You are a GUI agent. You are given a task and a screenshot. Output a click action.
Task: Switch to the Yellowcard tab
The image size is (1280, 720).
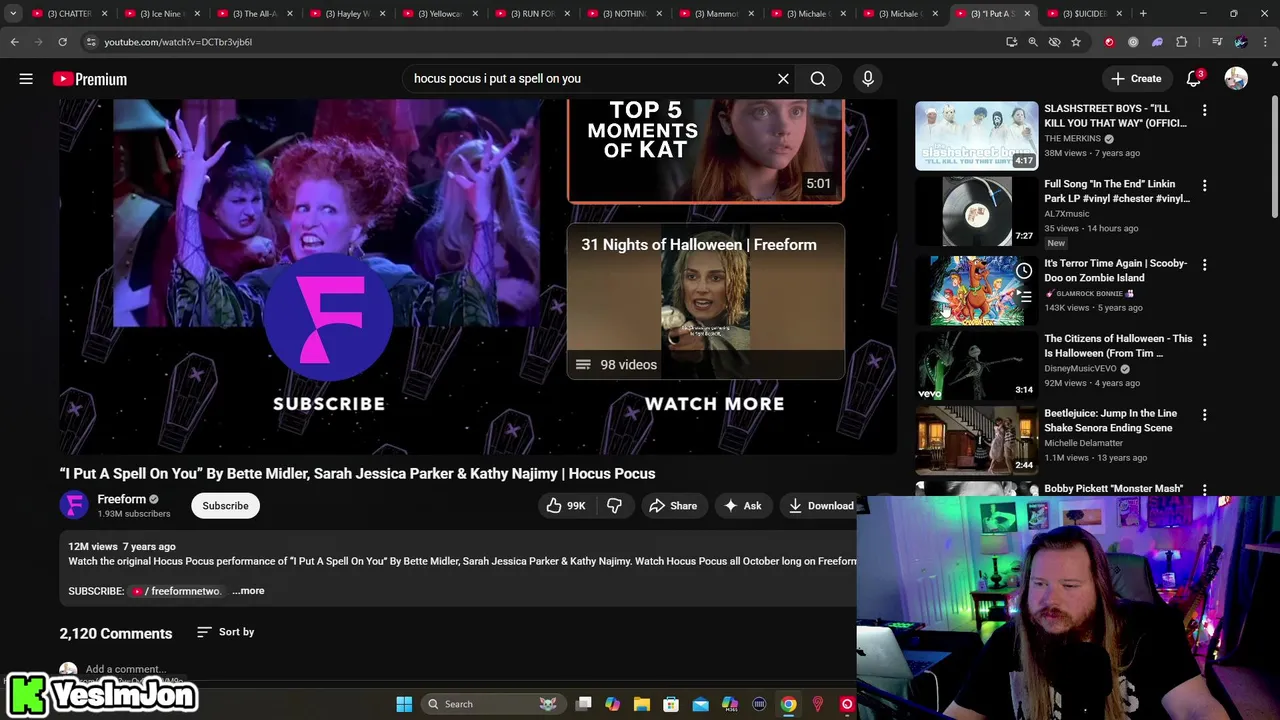(440, 13)
